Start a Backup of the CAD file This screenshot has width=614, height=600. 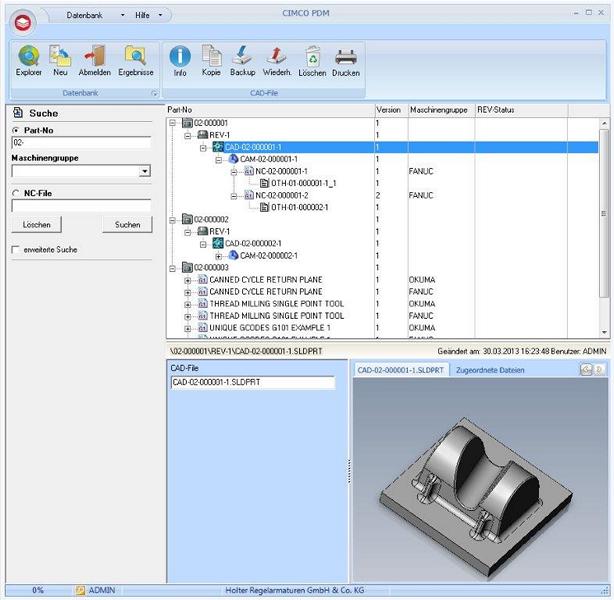point(242,60)
